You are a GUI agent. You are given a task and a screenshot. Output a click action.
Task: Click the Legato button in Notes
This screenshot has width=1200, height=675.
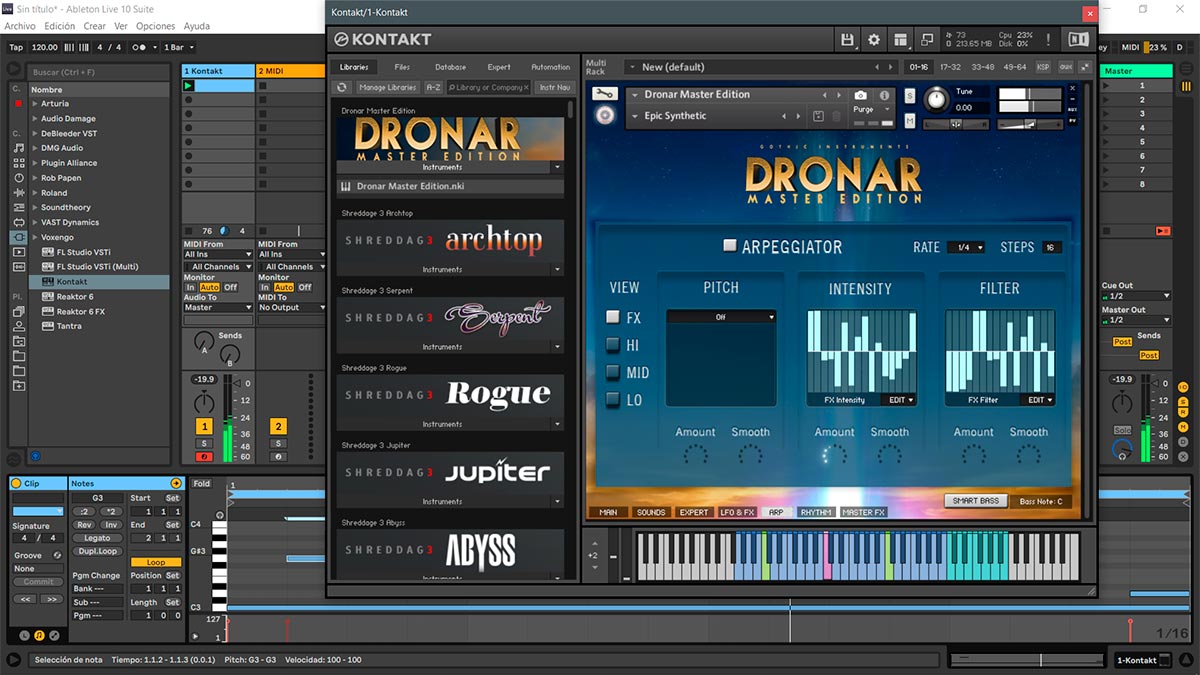97,538
